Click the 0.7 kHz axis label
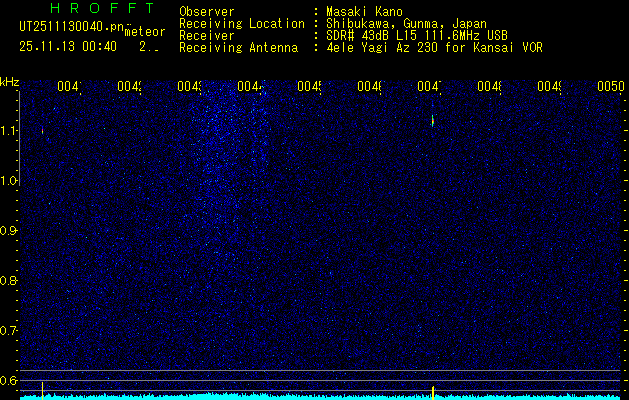The width and height of the screenshot is (629, 400). [x=8, y=331]
